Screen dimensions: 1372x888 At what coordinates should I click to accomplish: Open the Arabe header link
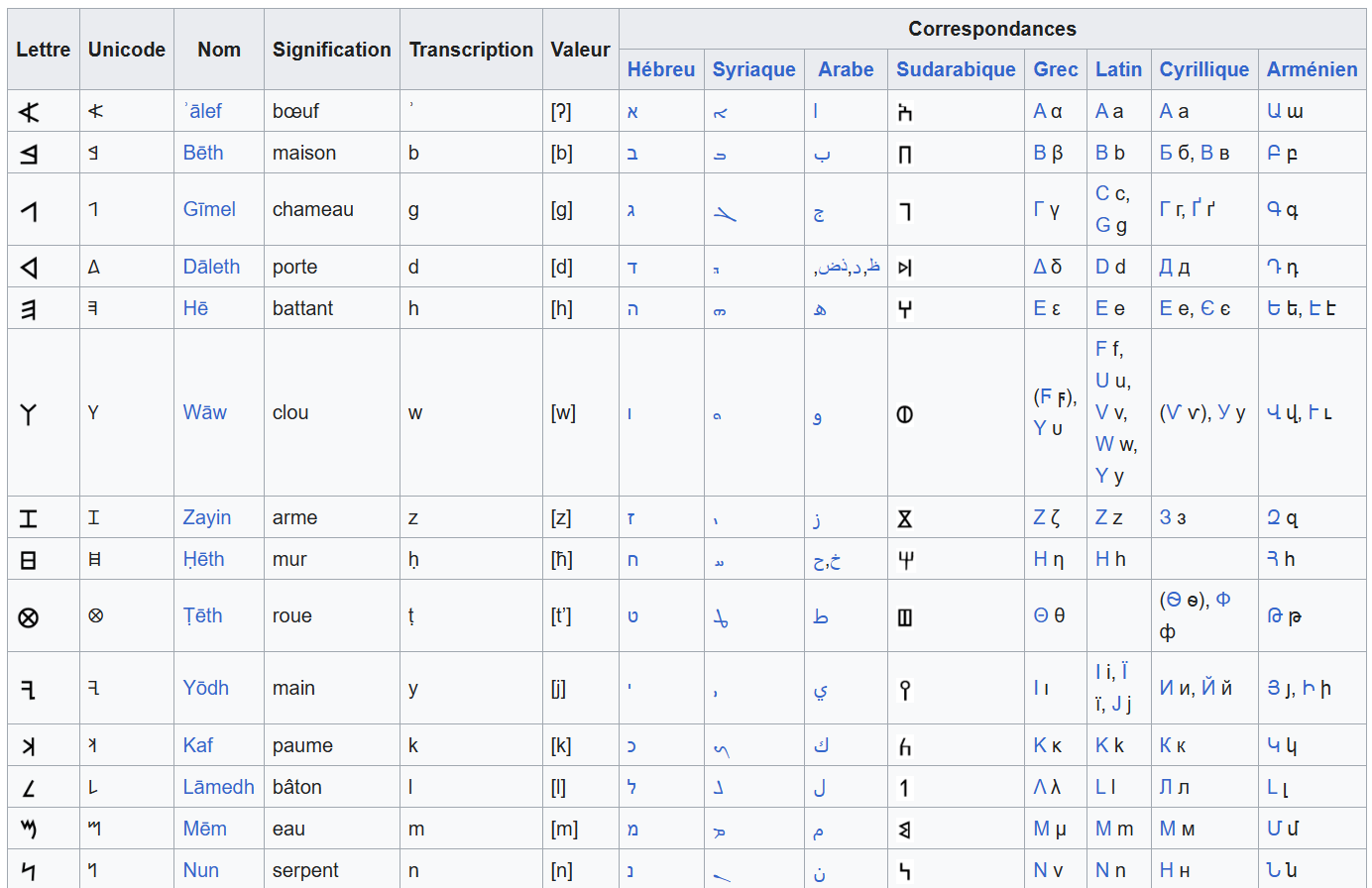tap(846, 69)
